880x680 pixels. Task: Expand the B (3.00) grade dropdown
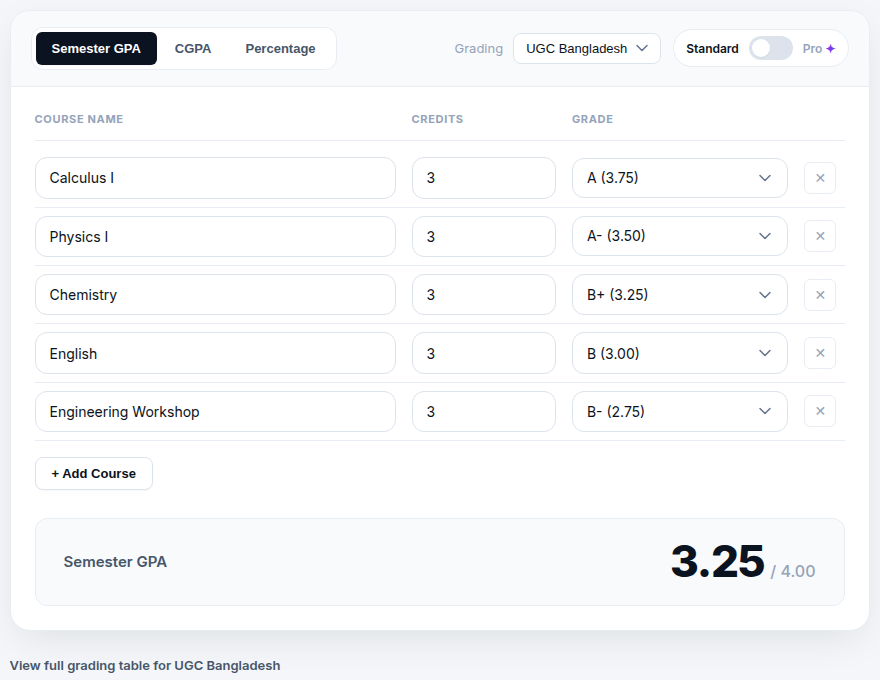680,353
